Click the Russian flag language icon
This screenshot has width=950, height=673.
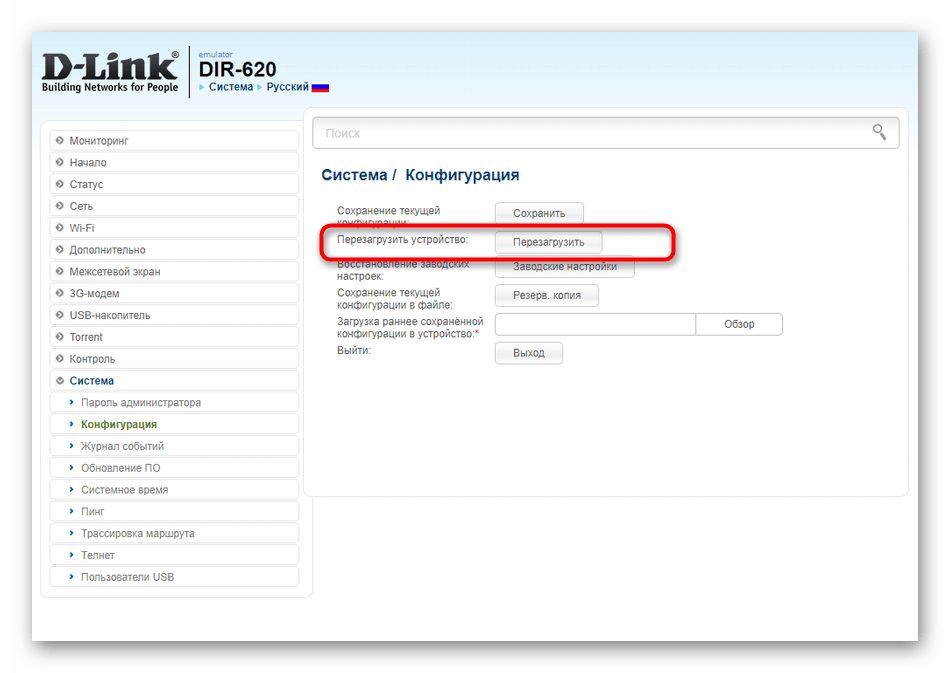coord(320,87)
